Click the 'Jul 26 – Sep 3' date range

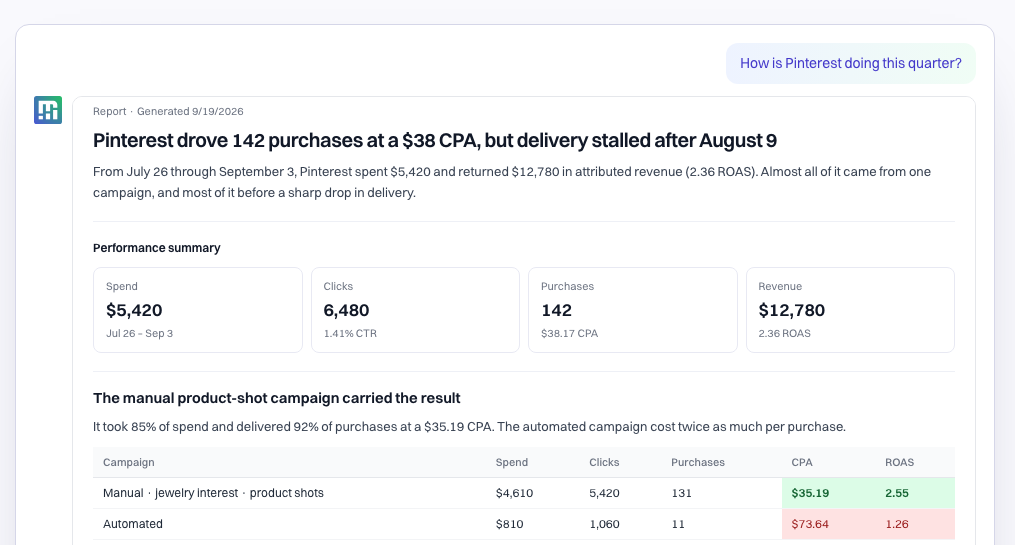pyautogui.click(x=139, y=333)
